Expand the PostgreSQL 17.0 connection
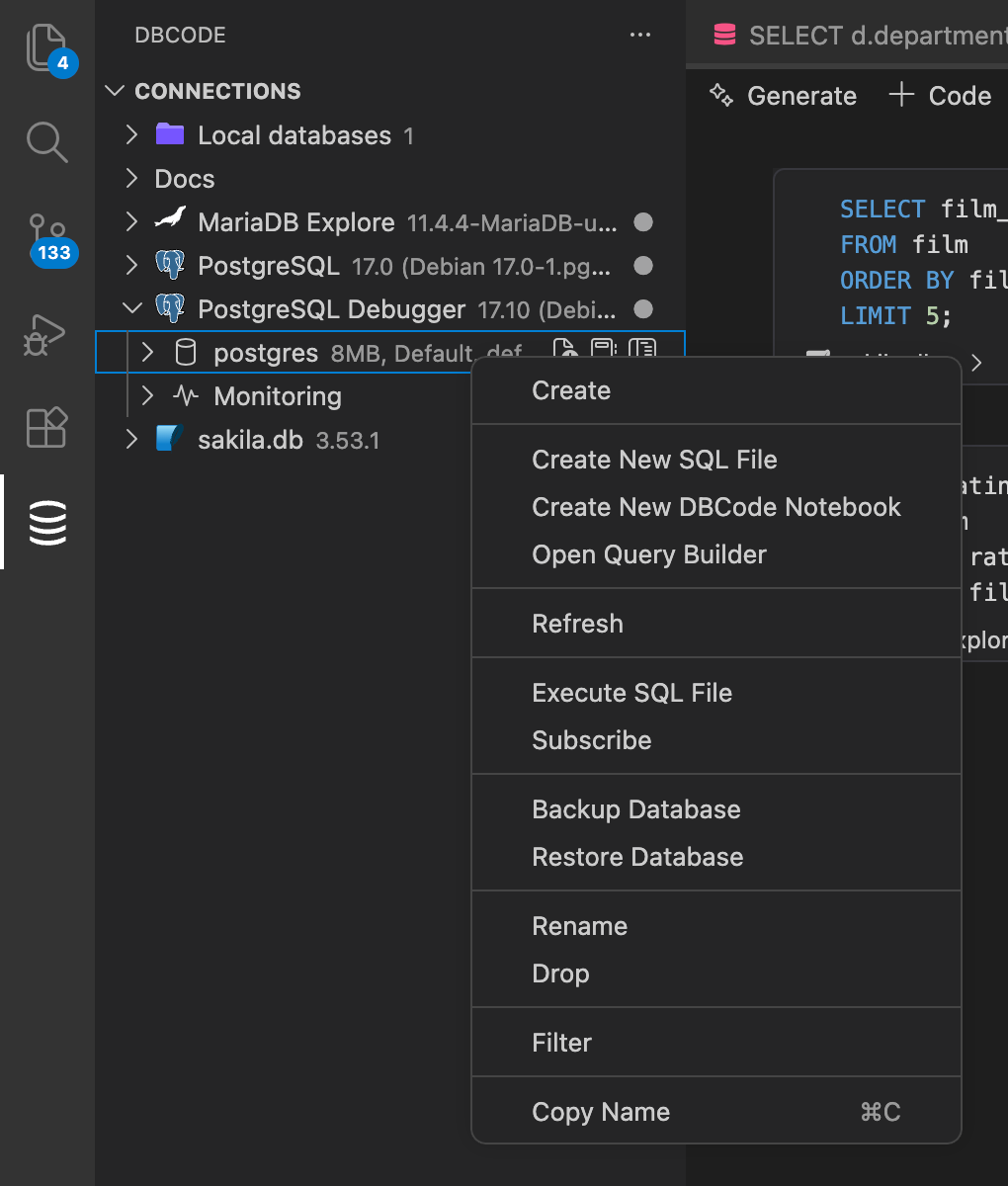1008x1186 pixels. (131, 265)
